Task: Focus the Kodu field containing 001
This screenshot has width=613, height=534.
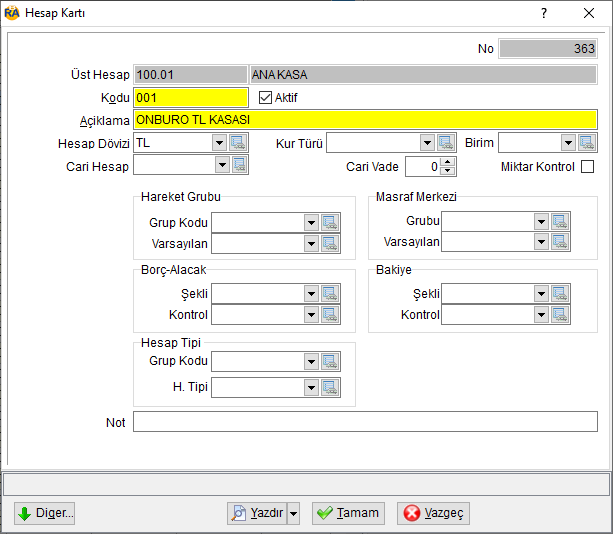Action: [191, 97]
